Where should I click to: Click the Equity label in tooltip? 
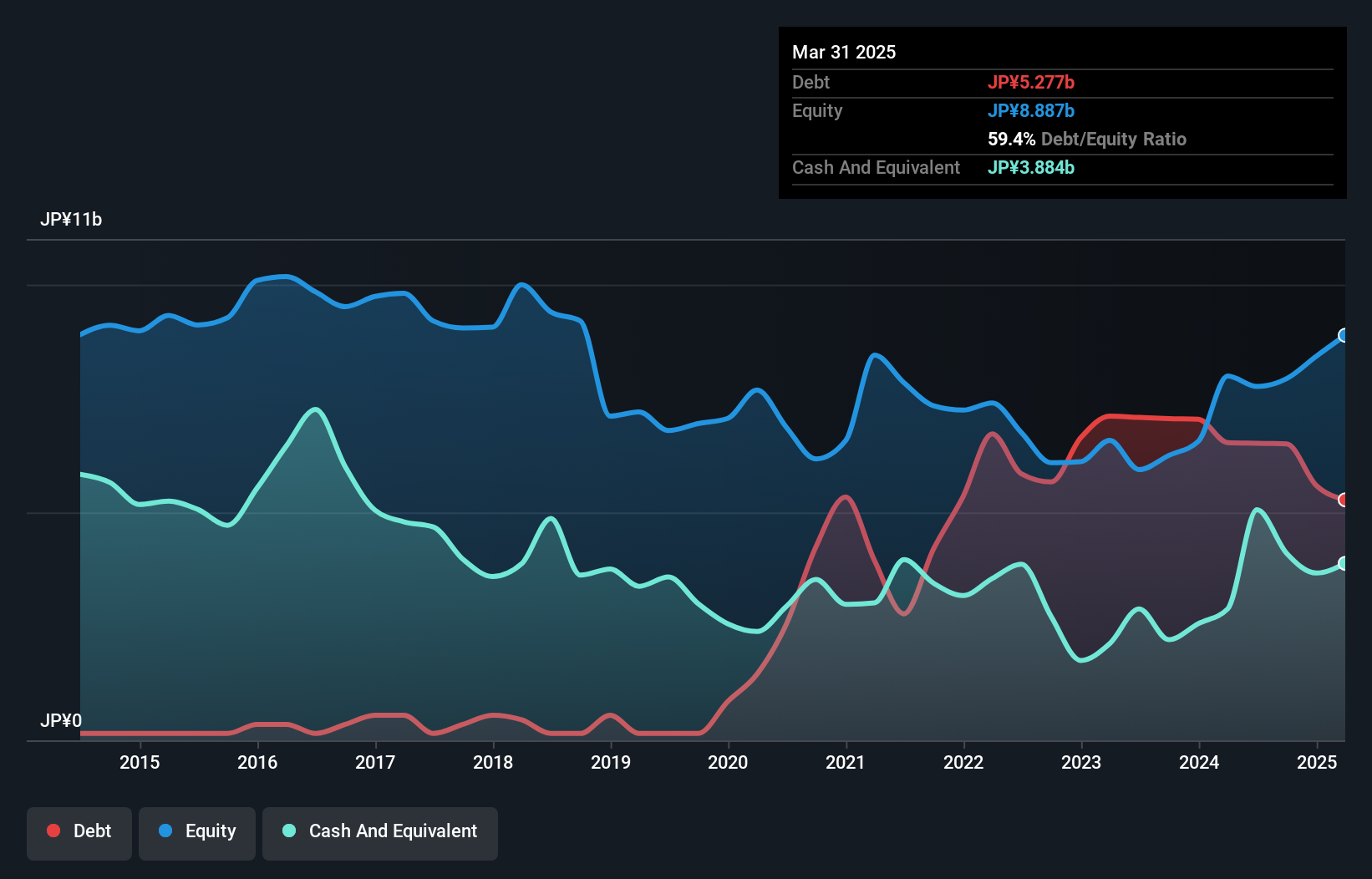point(817,111)
